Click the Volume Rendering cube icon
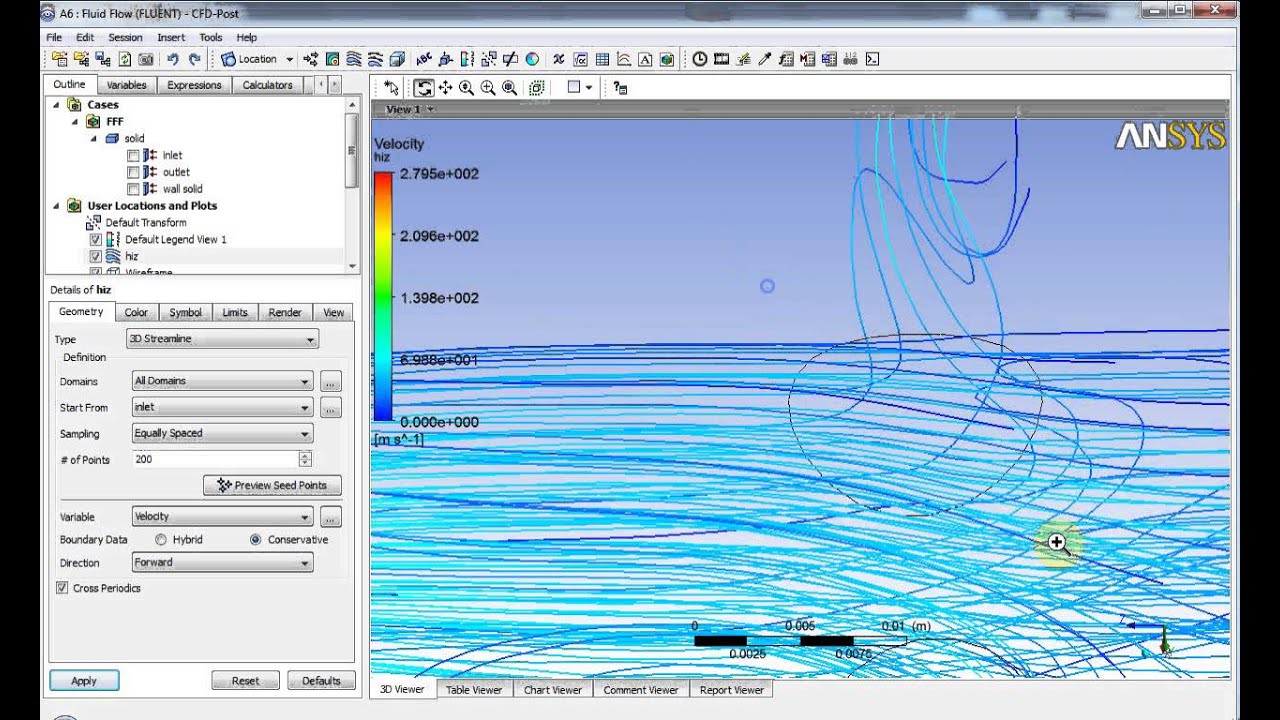 (x=397, y=59)
